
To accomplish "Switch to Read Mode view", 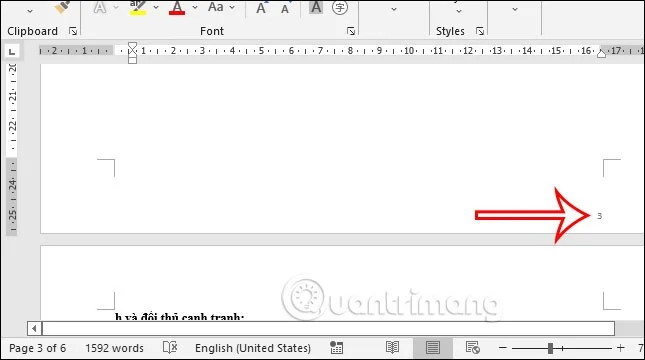I will click(x=392, y=348).
